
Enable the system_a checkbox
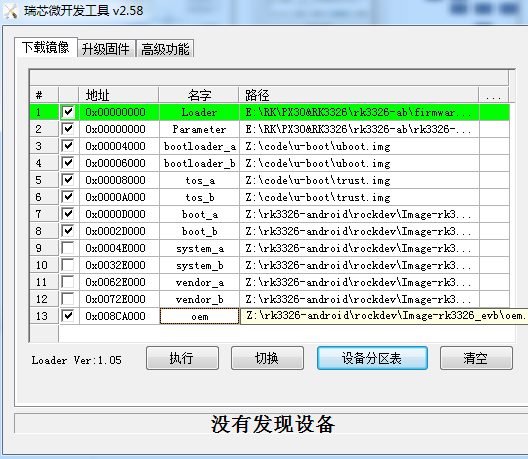(68, 248)
